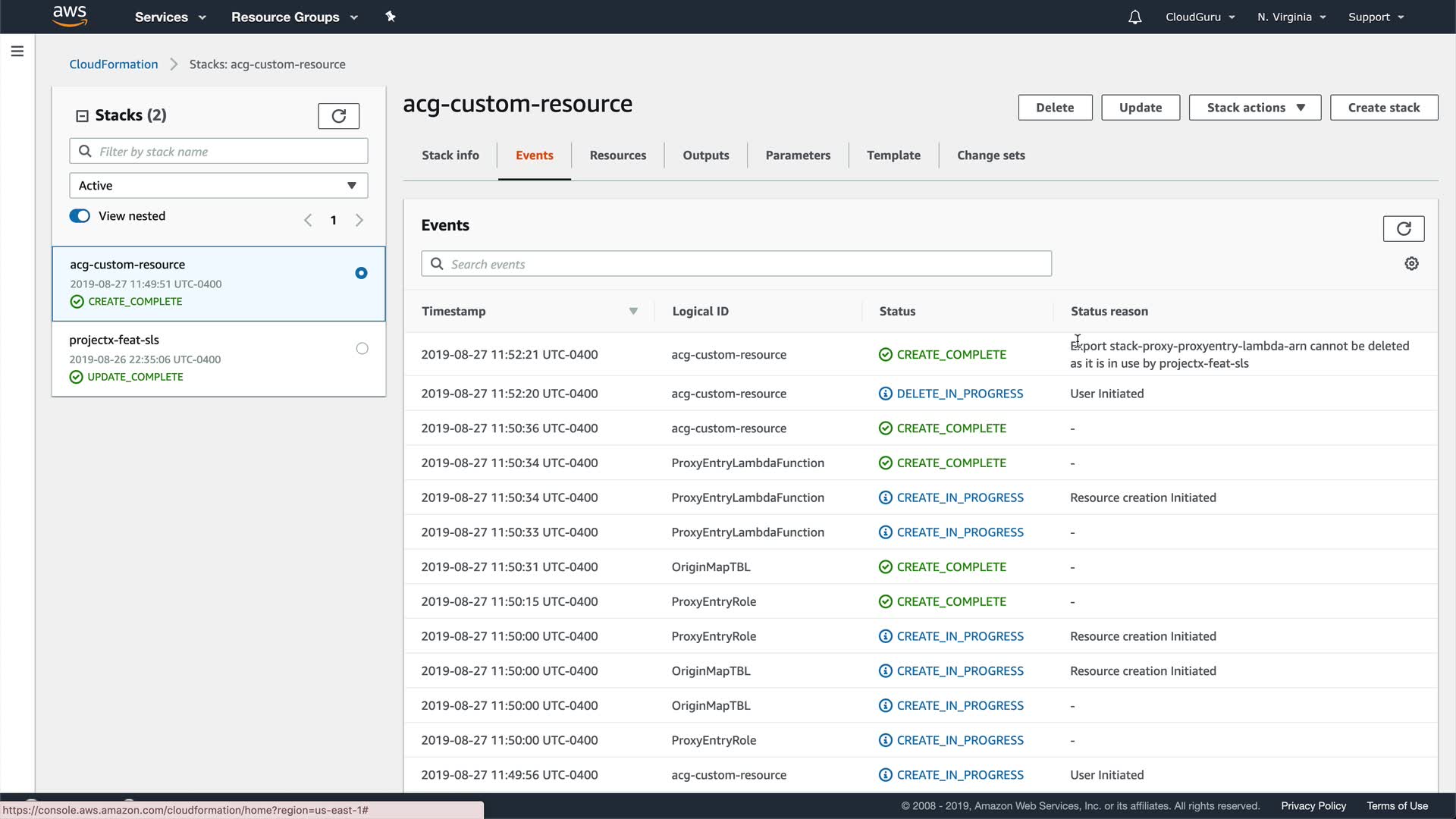Select the projectx-feat-sls stack radio button
Viewport: 1456px width, 819px height.
(x=362, y=349)
